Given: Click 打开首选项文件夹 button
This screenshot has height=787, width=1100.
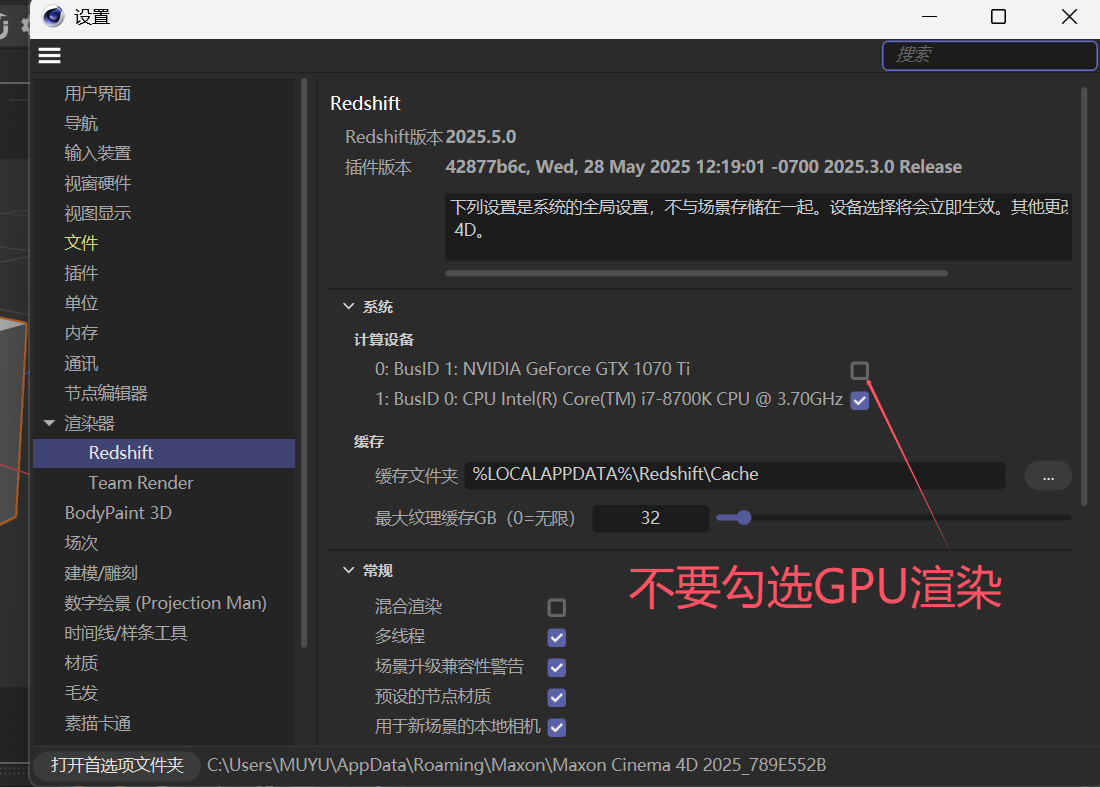Looking at the screenshot, I should tap(116, 765).
